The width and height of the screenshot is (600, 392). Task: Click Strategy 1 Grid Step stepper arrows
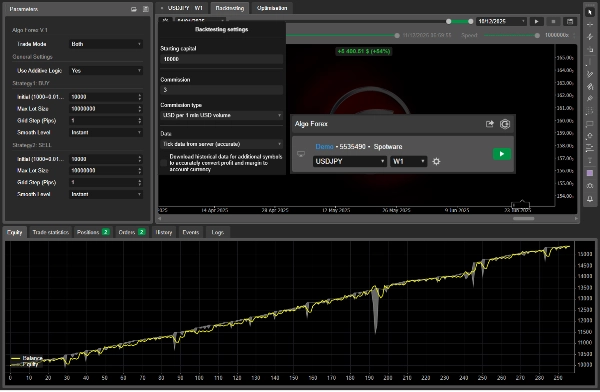[140, 121]
